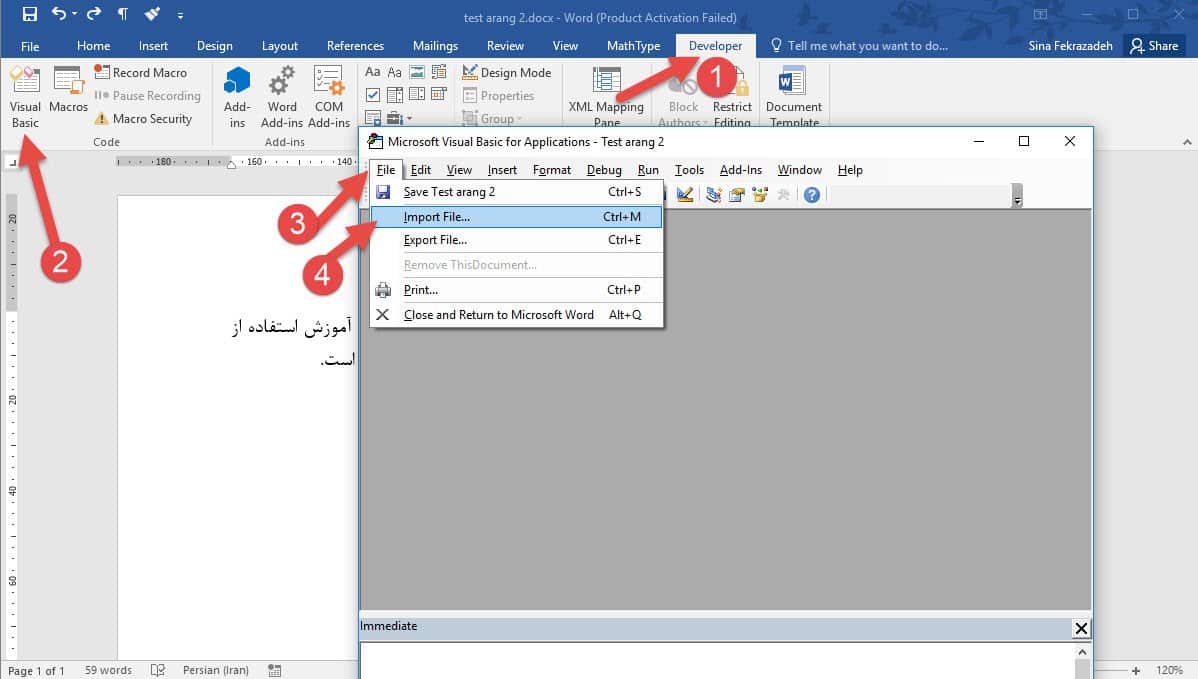Toggle Design Mode in the Controls group

tap(506, 73)
